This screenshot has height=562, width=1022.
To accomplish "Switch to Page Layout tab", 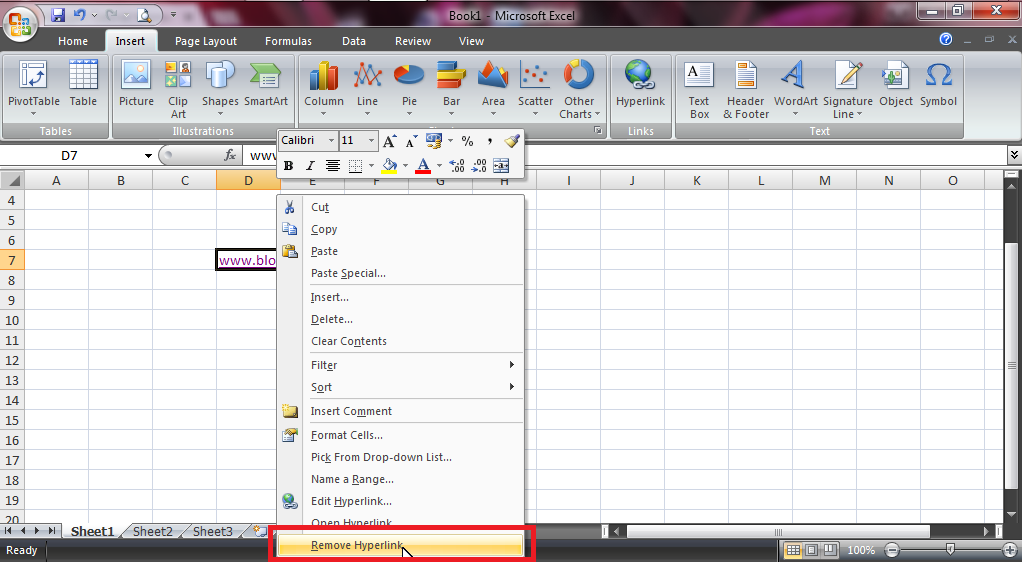I will coord(206,41).
